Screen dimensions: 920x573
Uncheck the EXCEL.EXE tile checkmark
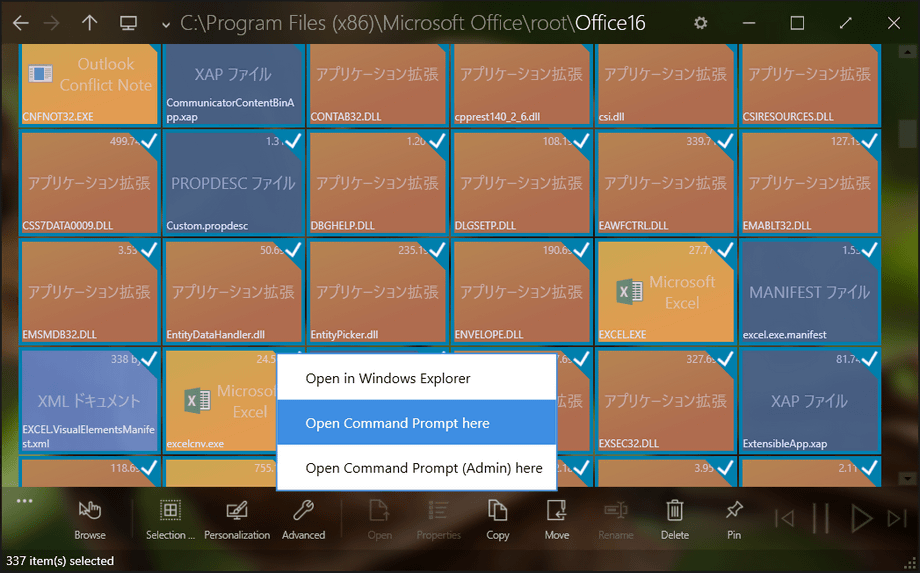tap(725, 250)
